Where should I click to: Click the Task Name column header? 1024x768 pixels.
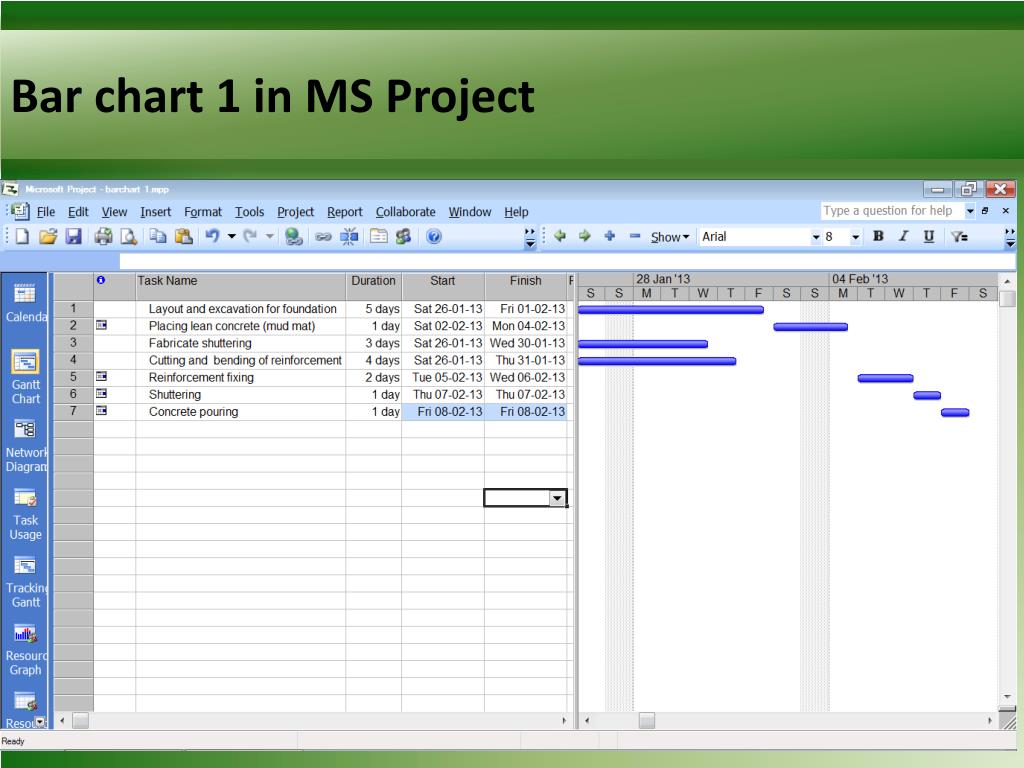[240, 287]
